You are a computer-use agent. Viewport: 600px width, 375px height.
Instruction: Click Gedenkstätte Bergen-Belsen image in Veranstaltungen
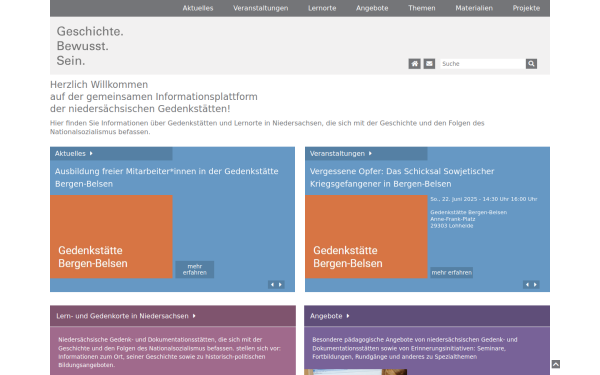366,237
